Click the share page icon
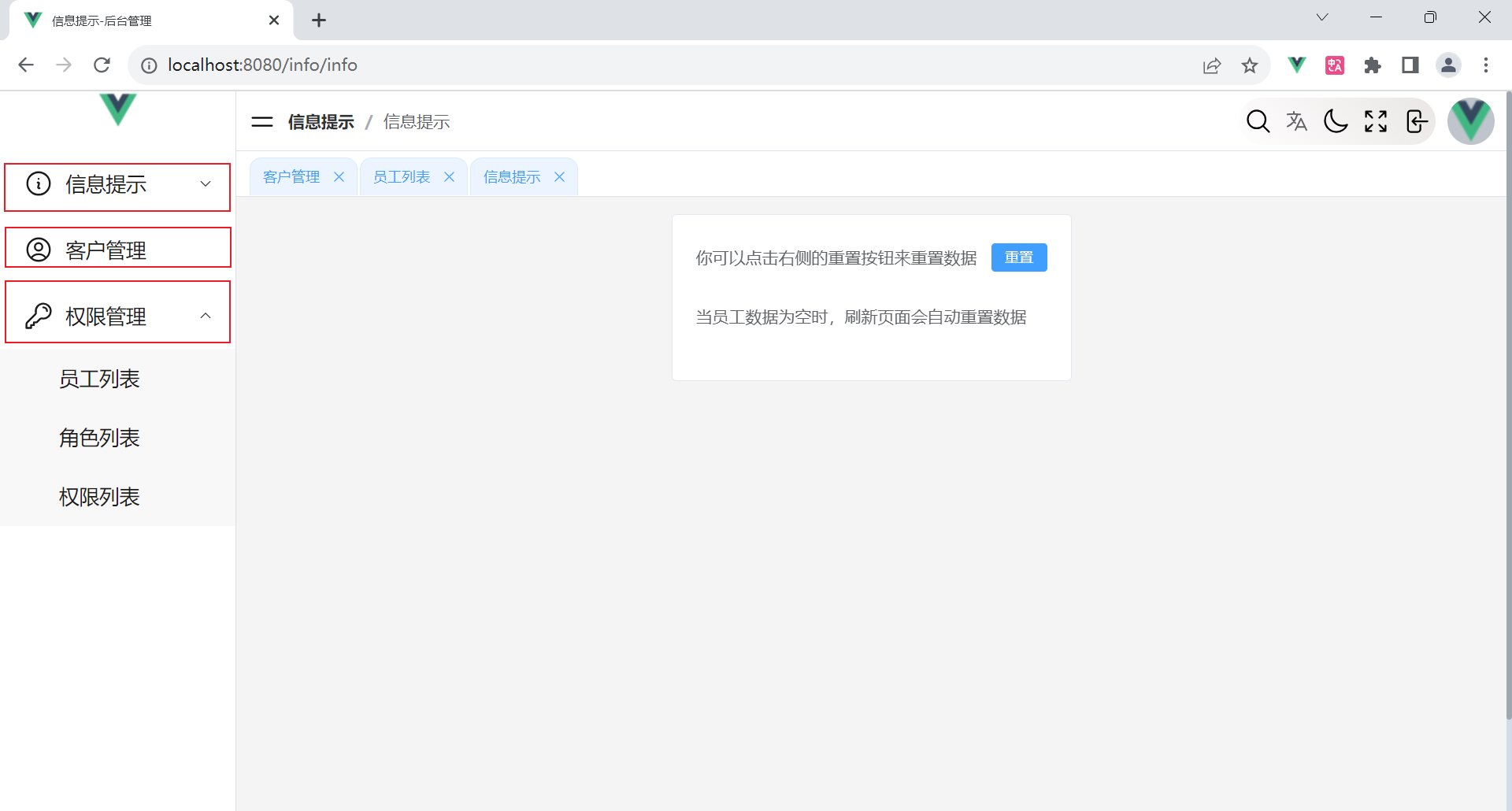This screenshot has width=1512, height=811. point(1212,65)
